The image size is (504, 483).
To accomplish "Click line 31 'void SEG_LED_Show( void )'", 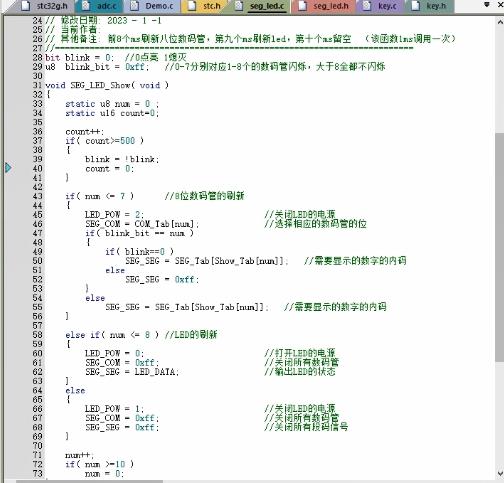I will [107, 85].
